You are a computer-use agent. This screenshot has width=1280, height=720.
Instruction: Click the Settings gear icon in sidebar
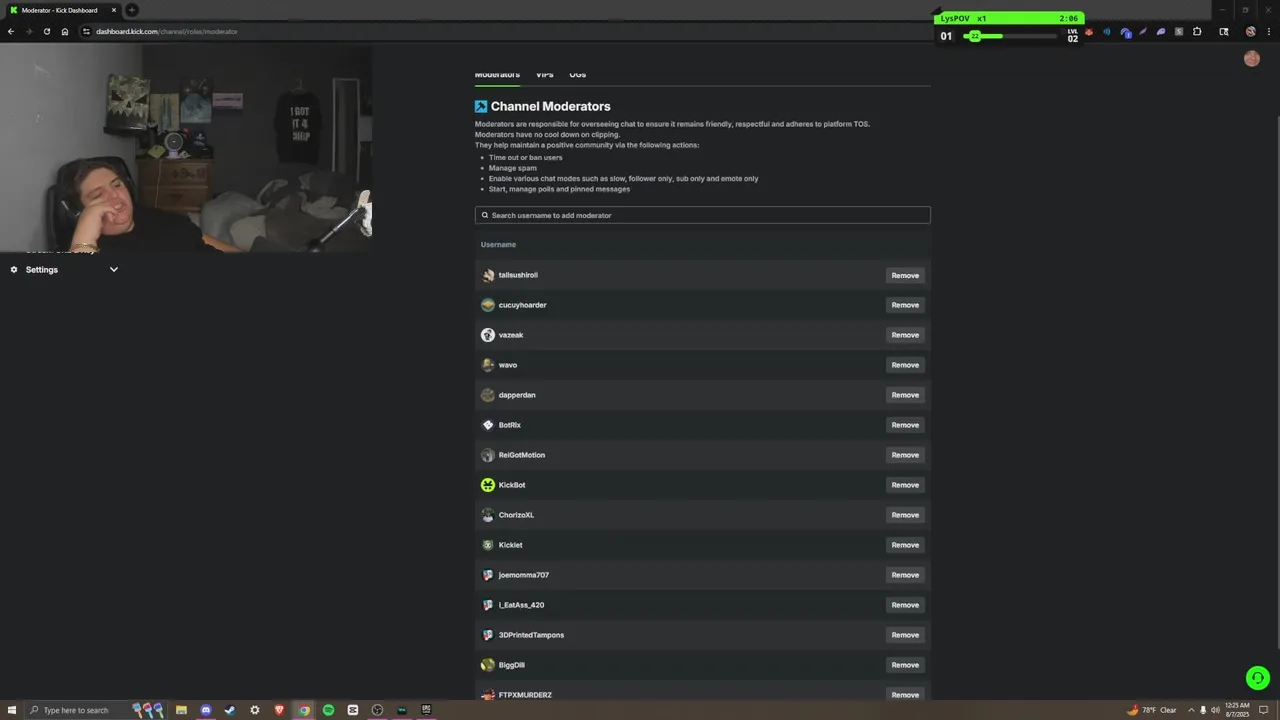pyautogui.click(x=14, y=270)
